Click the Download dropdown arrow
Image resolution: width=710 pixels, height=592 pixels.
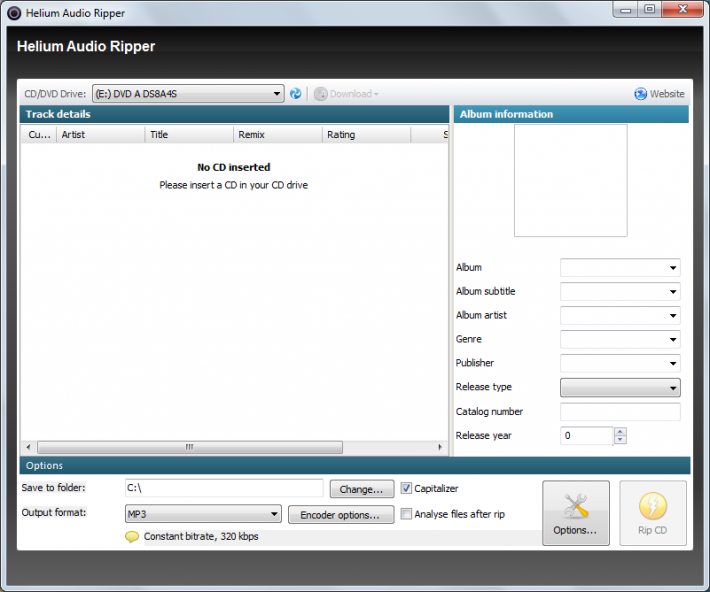pyautogui.click(x=376, y=94)
